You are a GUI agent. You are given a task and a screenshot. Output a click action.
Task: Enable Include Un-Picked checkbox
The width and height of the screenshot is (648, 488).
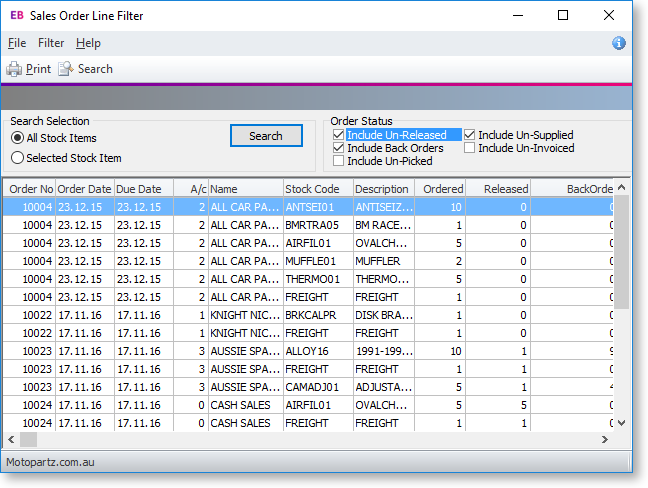click(339, 161)
